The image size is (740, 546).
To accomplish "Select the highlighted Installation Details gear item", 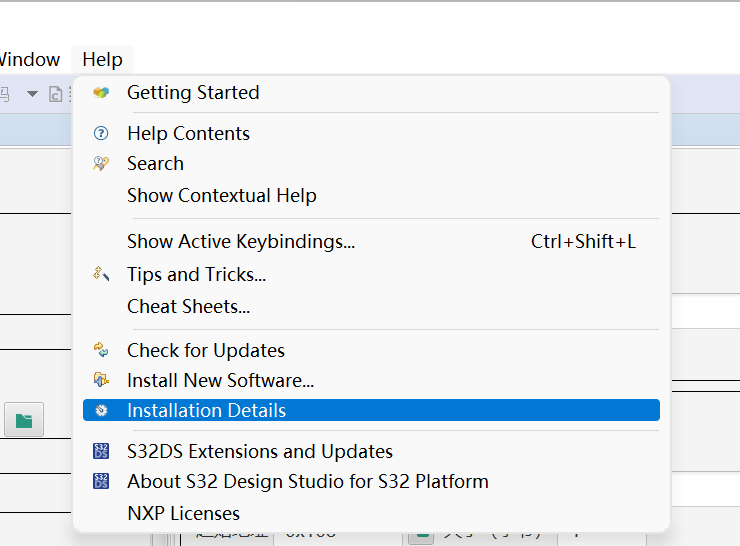I will (x=206, y=410).
